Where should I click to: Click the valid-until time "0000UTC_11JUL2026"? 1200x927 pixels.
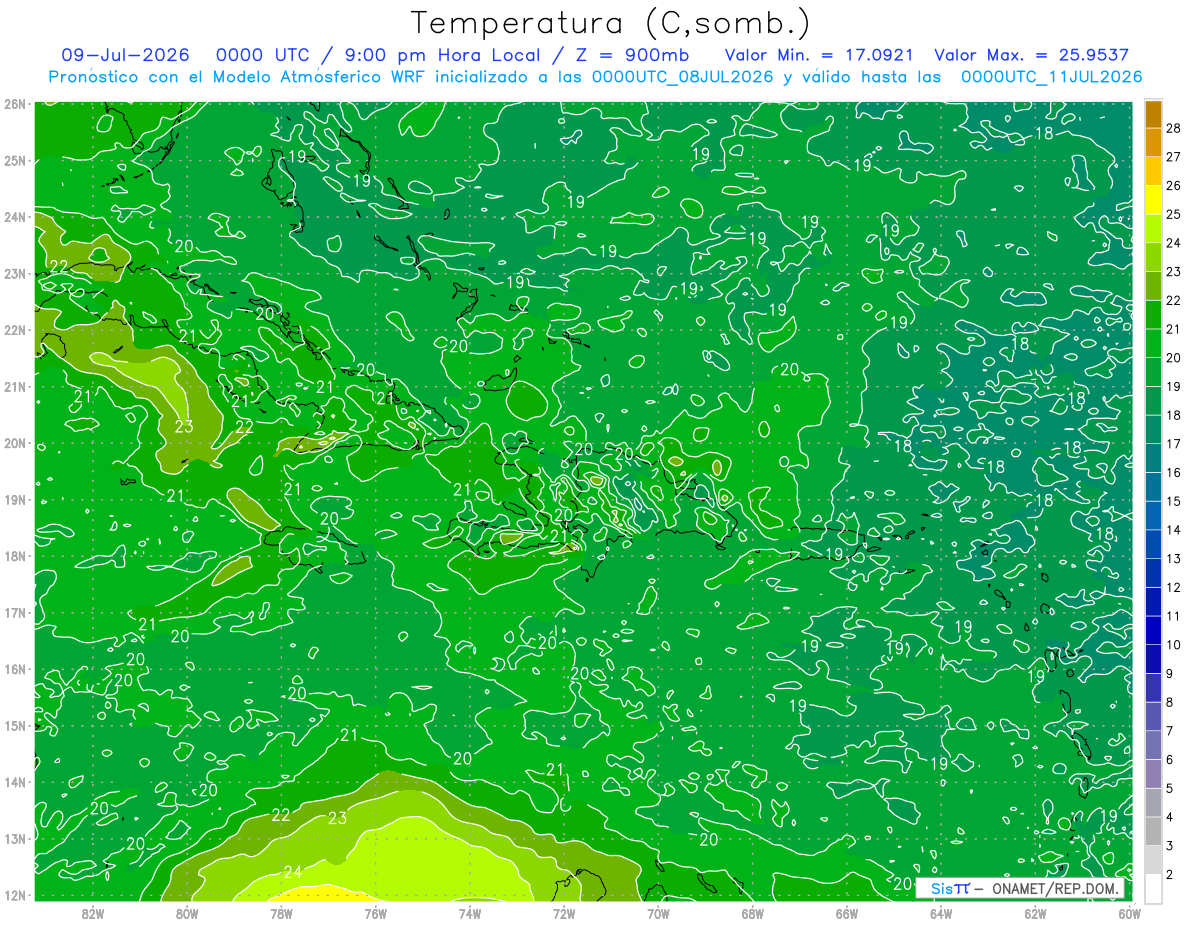(1051, 77)
